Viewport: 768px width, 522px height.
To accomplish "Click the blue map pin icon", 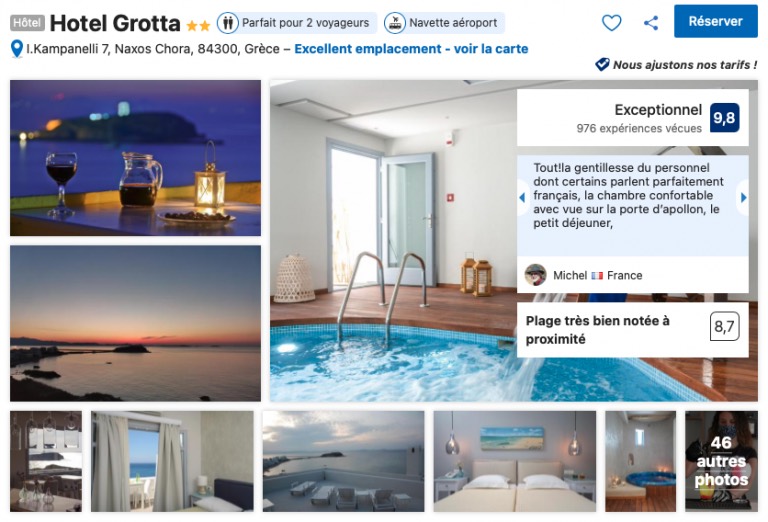I will (17, 49).
